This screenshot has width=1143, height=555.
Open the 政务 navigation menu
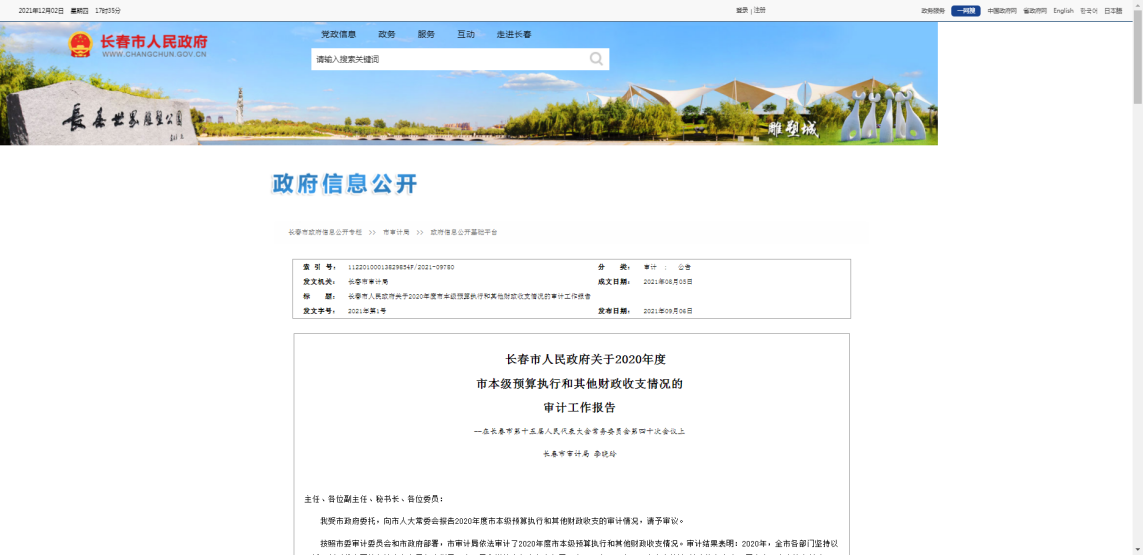387,34
